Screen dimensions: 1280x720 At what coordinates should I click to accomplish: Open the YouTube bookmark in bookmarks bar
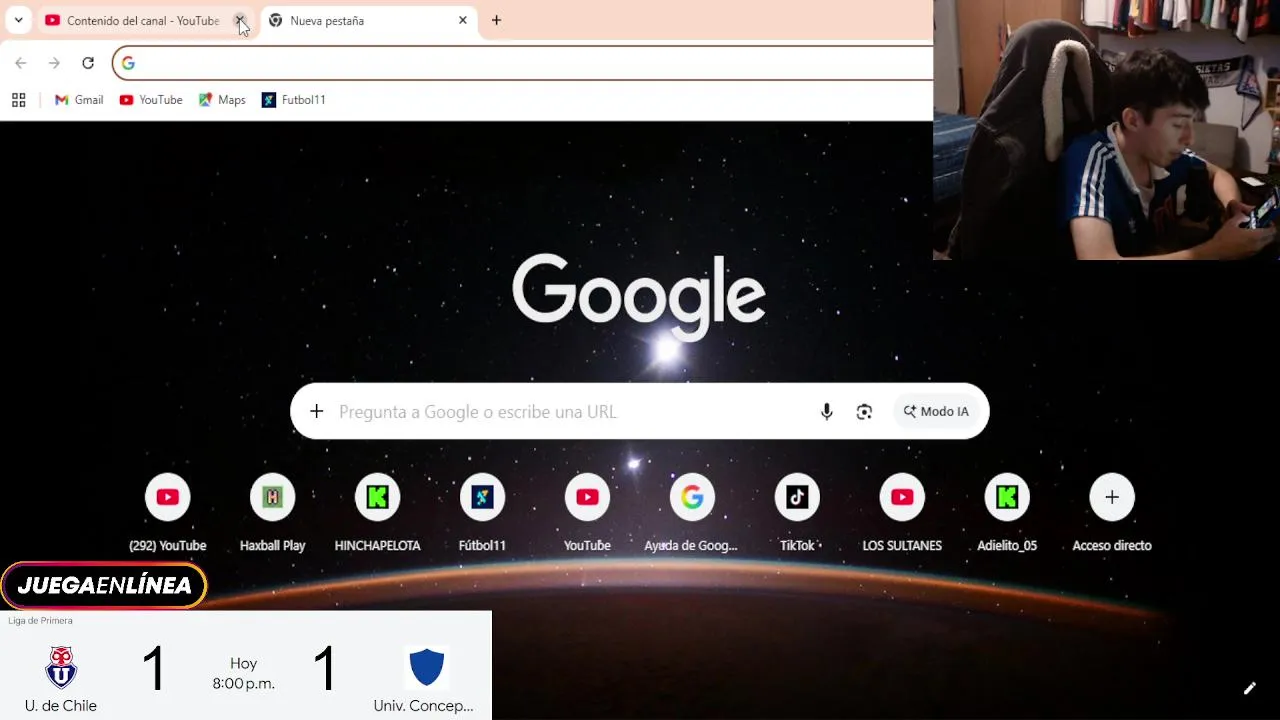(x=151, y=100)
